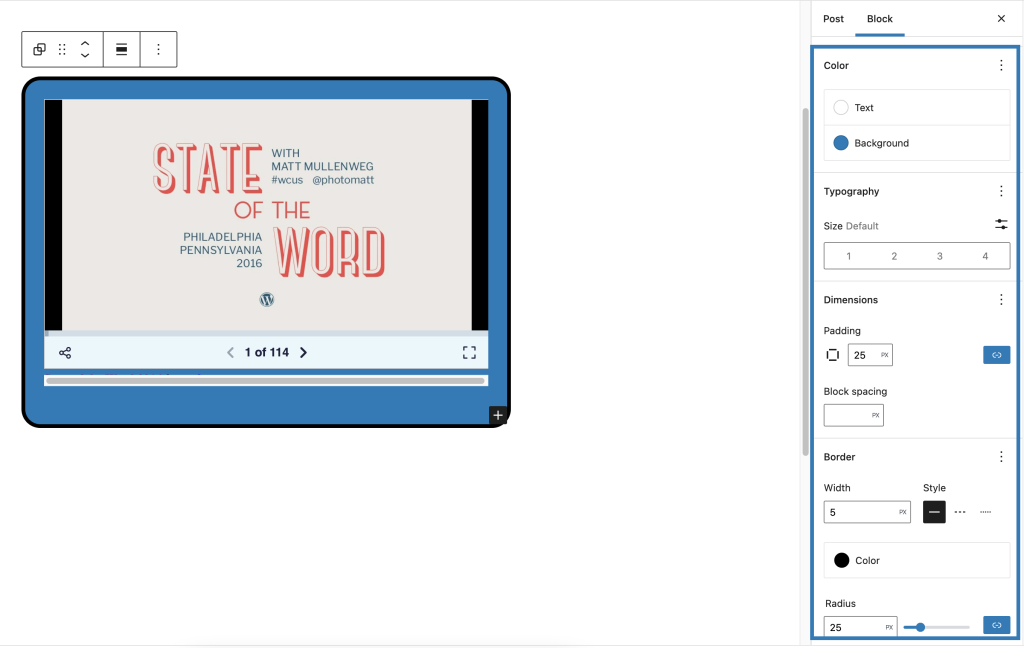This screenshot has width=1024, height=648.
Task: Toggle the linked radius values control
Action: coord(996,624)
